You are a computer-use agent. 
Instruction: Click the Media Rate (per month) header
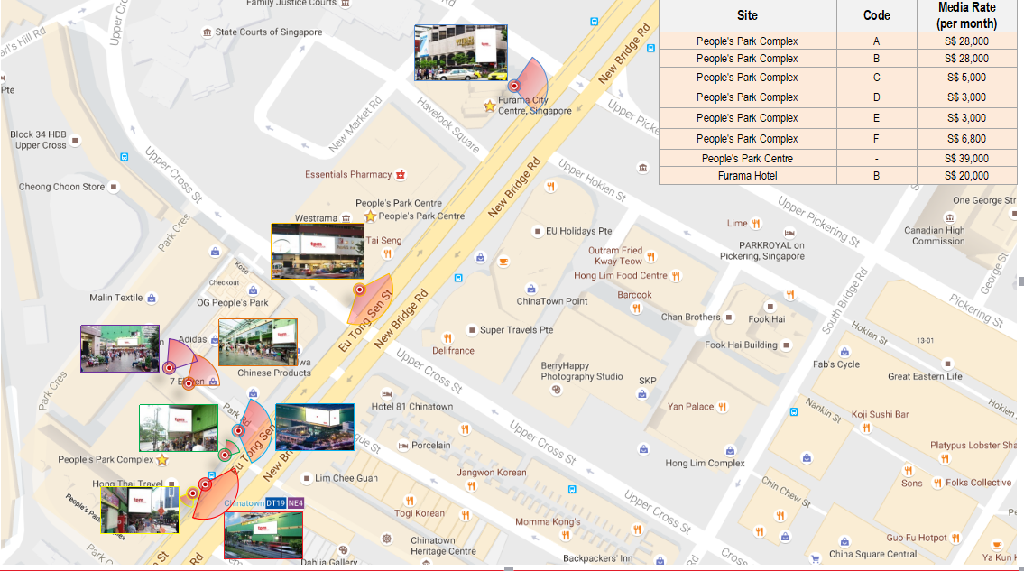[x=967, y=16]
